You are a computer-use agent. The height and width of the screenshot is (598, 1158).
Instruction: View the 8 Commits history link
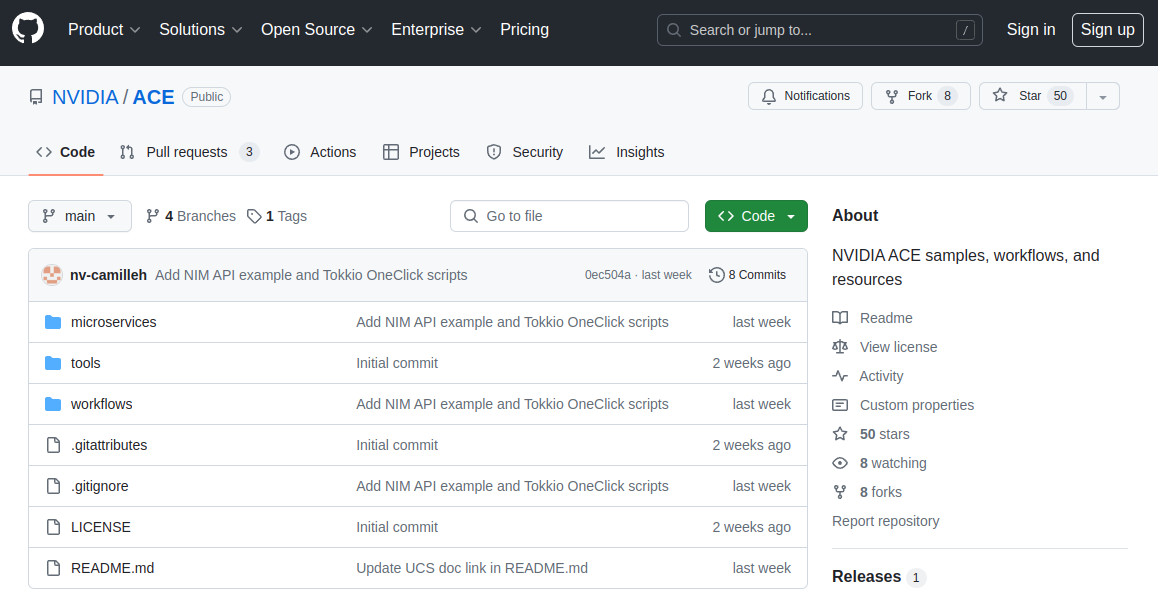click(x=747, y=275)
